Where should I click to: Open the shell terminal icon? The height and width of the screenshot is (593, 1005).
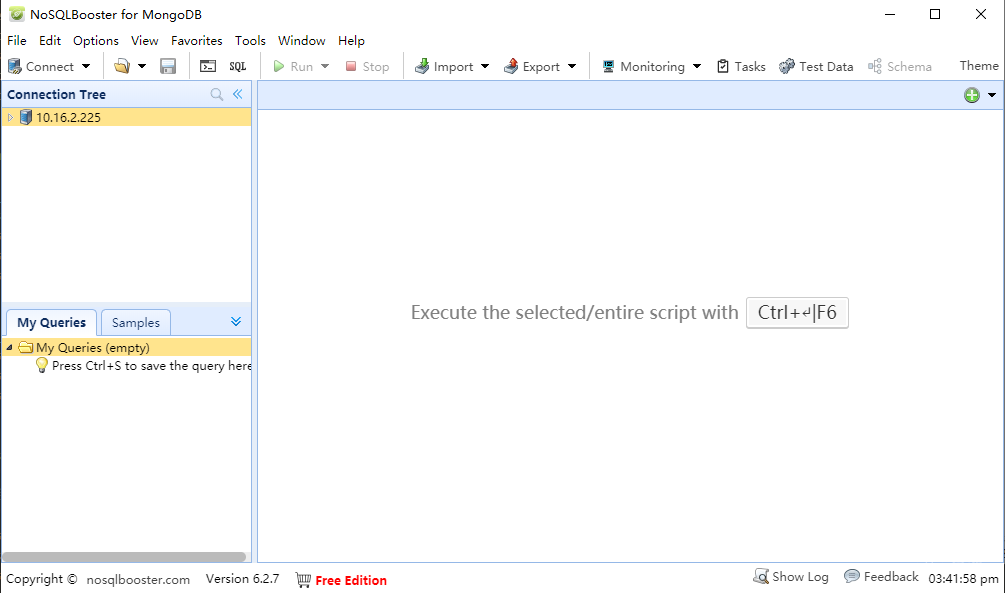coord(208,66)
